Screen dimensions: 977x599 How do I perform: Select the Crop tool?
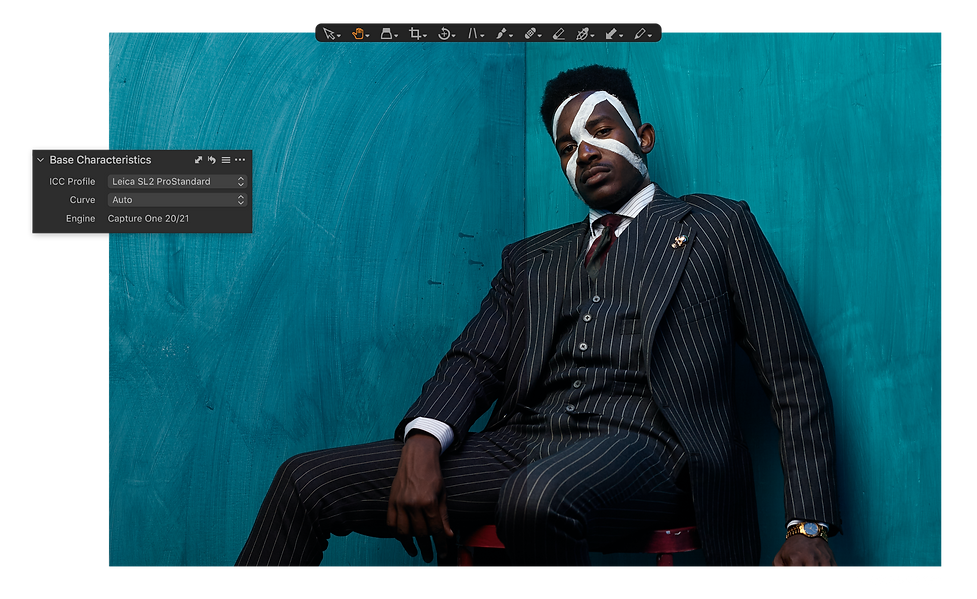(x=414, y=34)
